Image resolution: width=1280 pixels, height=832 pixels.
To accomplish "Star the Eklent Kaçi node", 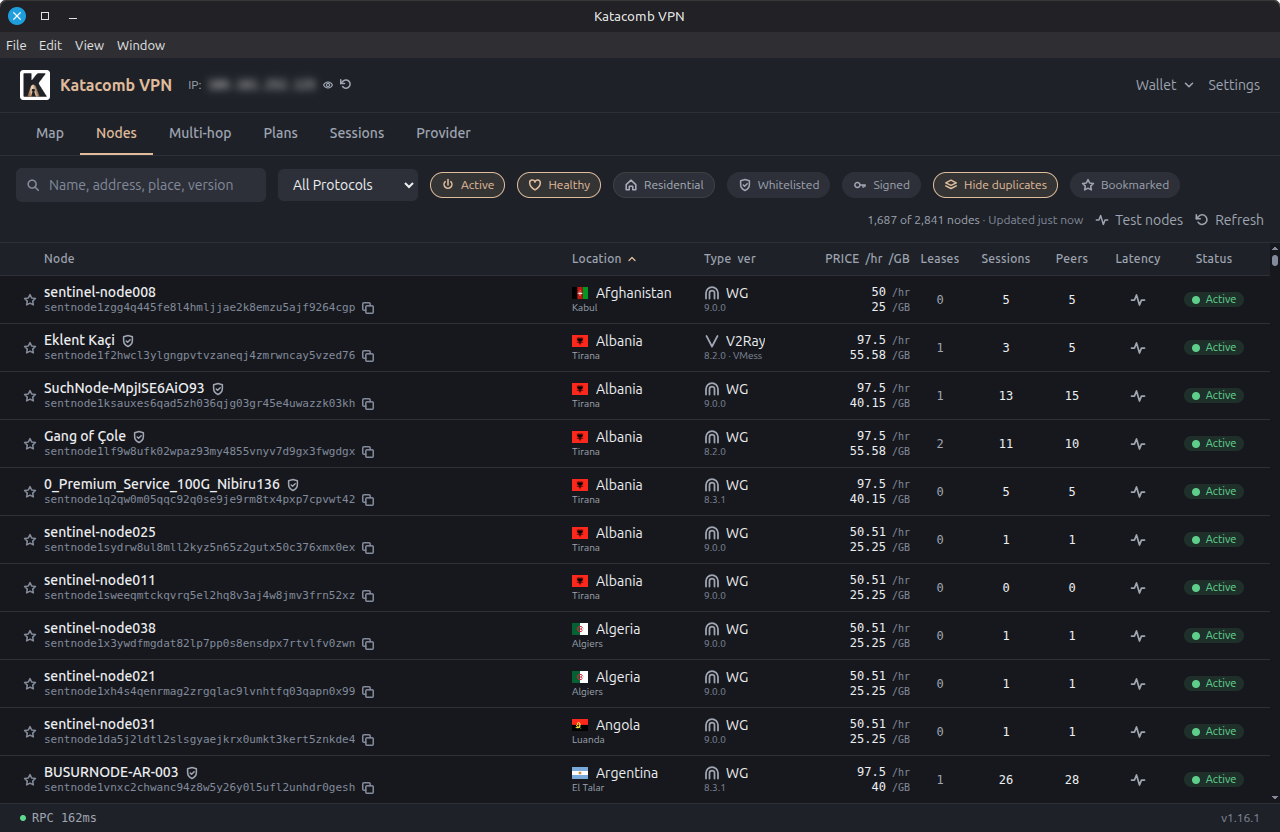I will [x=30, y=348].
